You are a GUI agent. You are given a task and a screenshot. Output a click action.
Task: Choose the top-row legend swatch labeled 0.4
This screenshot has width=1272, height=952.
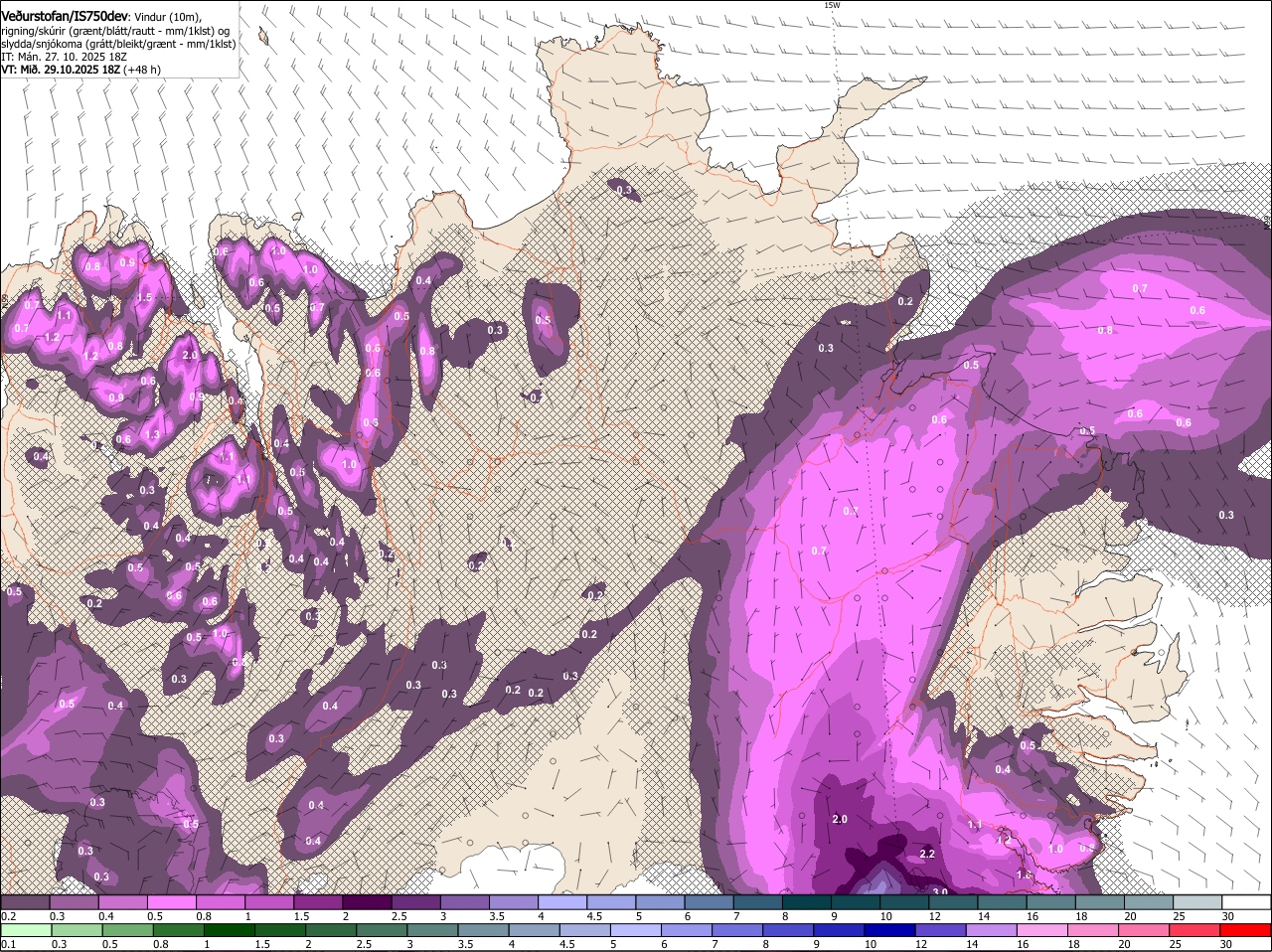[x=122, y=902]
